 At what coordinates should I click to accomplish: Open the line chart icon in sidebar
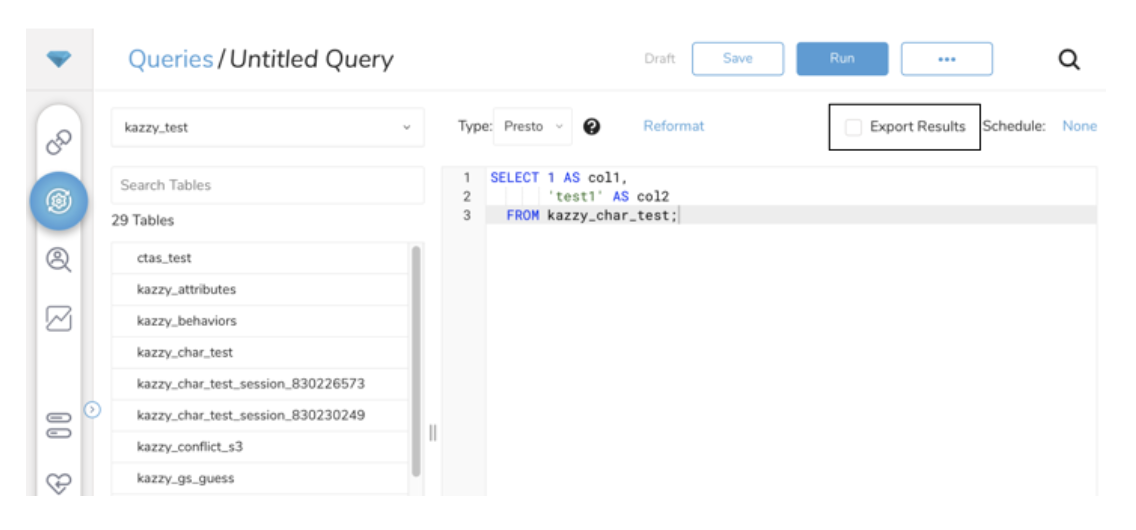point(59,318)
